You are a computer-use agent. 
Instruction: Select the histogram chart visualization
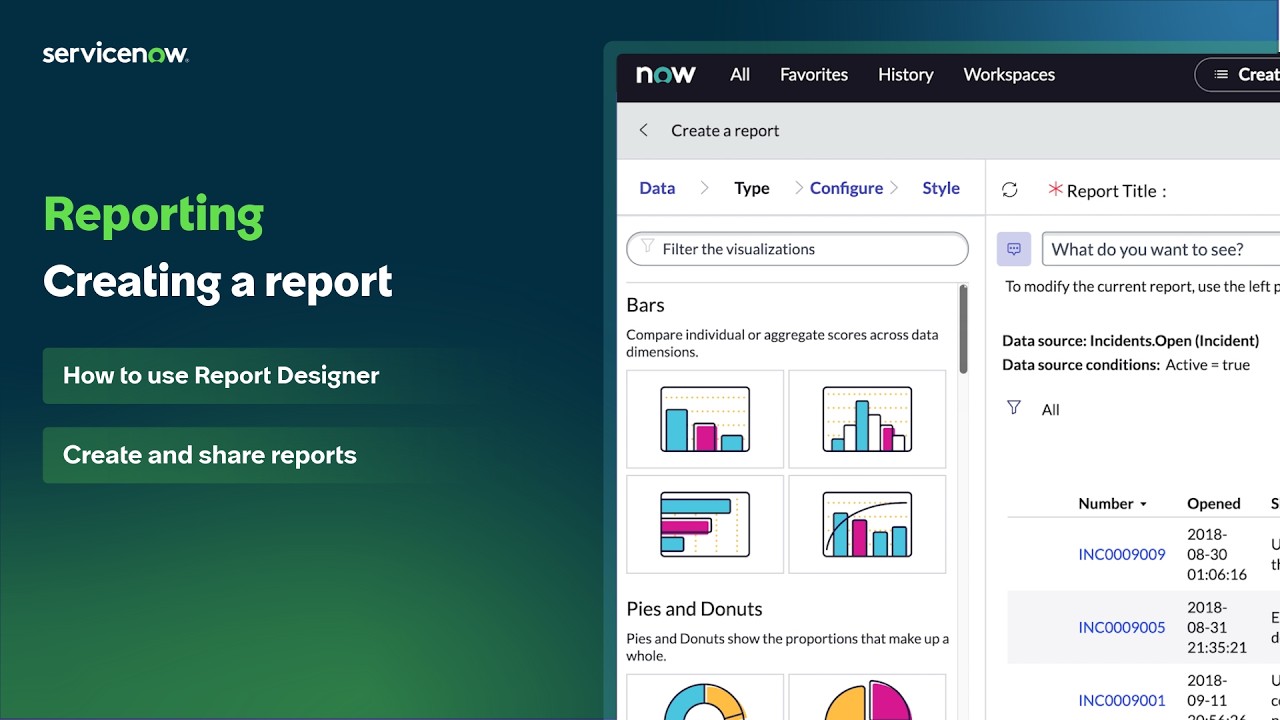867,419
